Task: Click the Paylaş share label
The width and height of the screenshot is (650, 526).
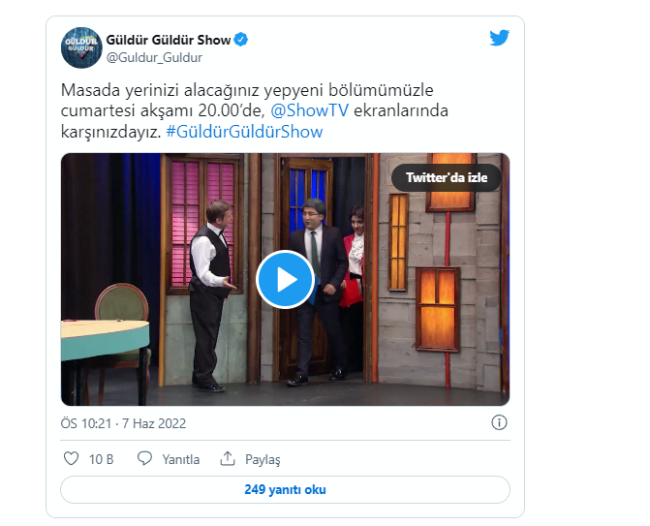Action: click(x=262, y=459)
